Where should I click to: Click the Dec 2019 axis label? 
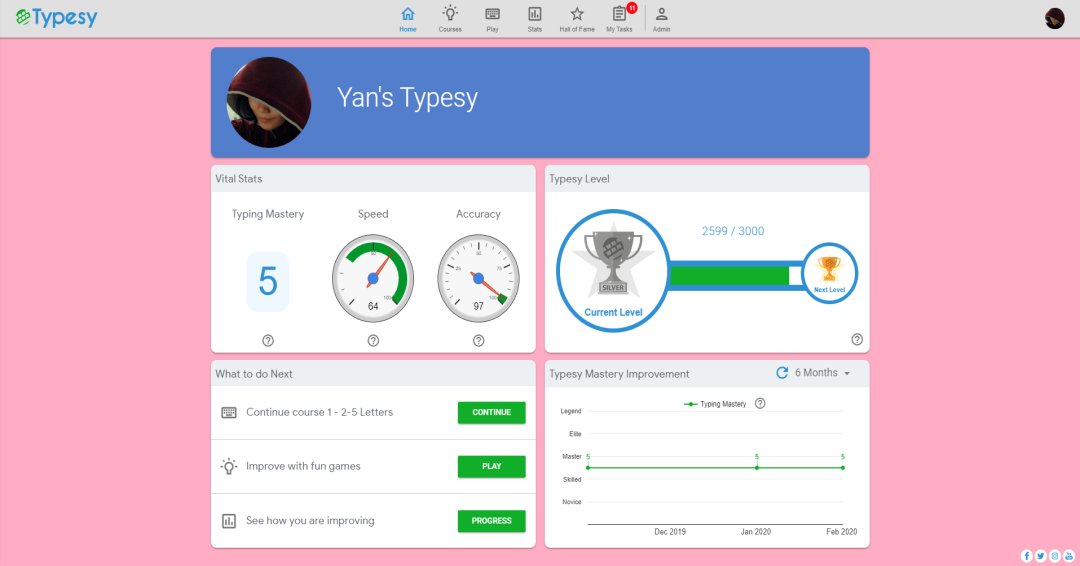(x=669, y=532)
